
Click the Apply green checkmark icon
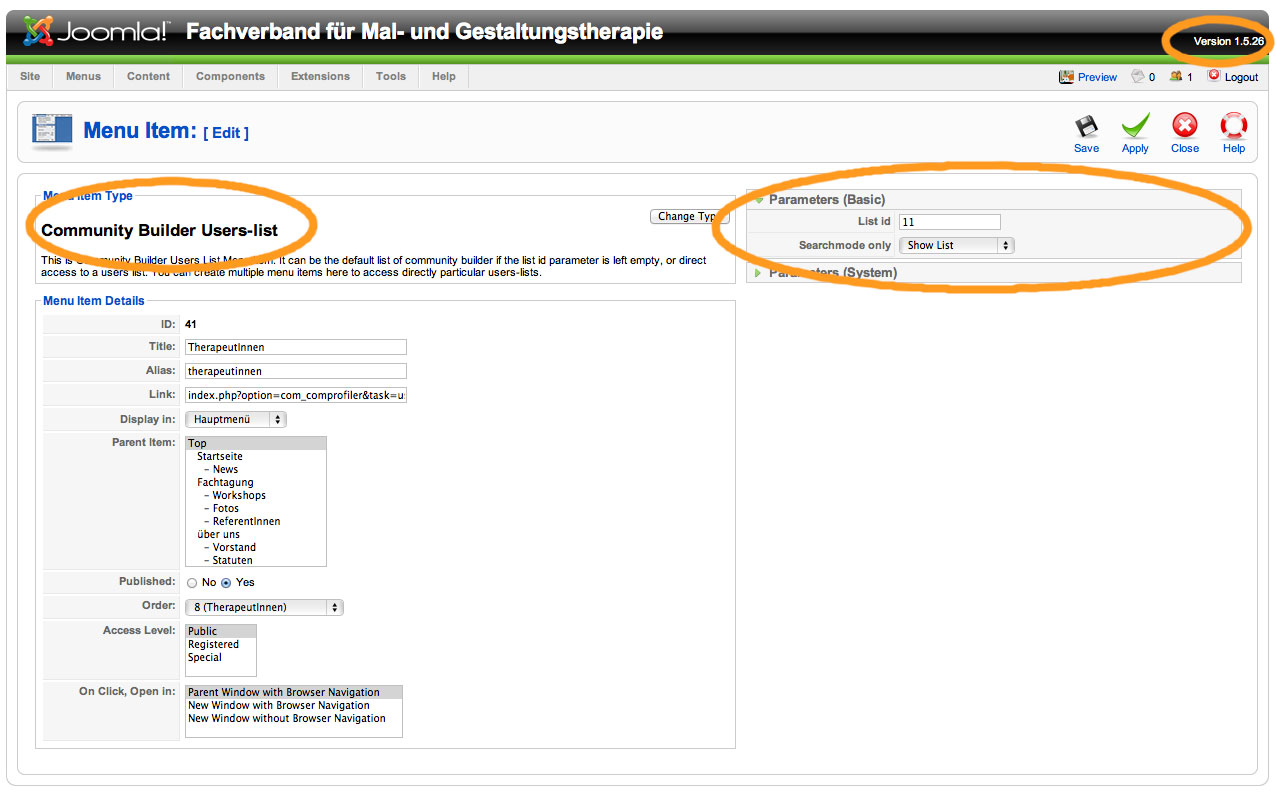(1135, 126)
